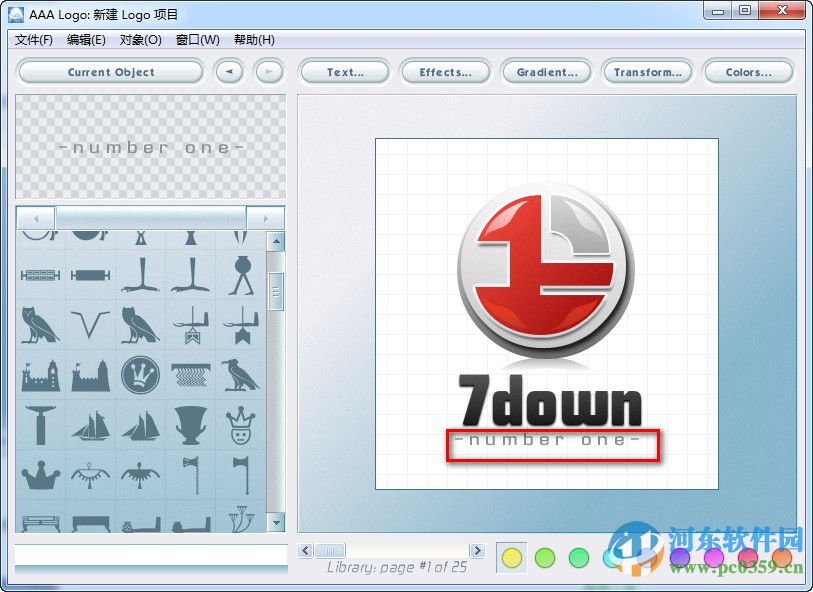Choose the V-shaped symbol in library
Image resolution: width=813 pixels, height=592 pixels.
pyautogui.click(x=90, y=325)
